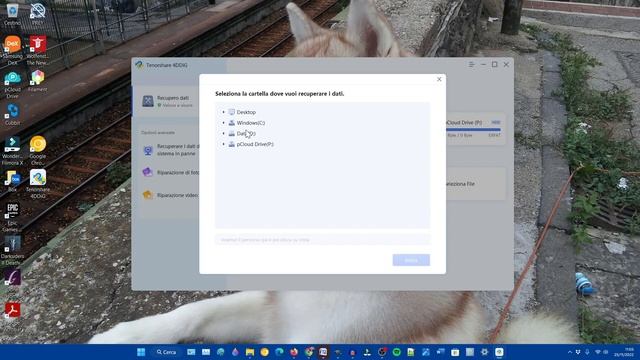
Task: Expand the Desktop tree node arrow
Action: [223, 112]
